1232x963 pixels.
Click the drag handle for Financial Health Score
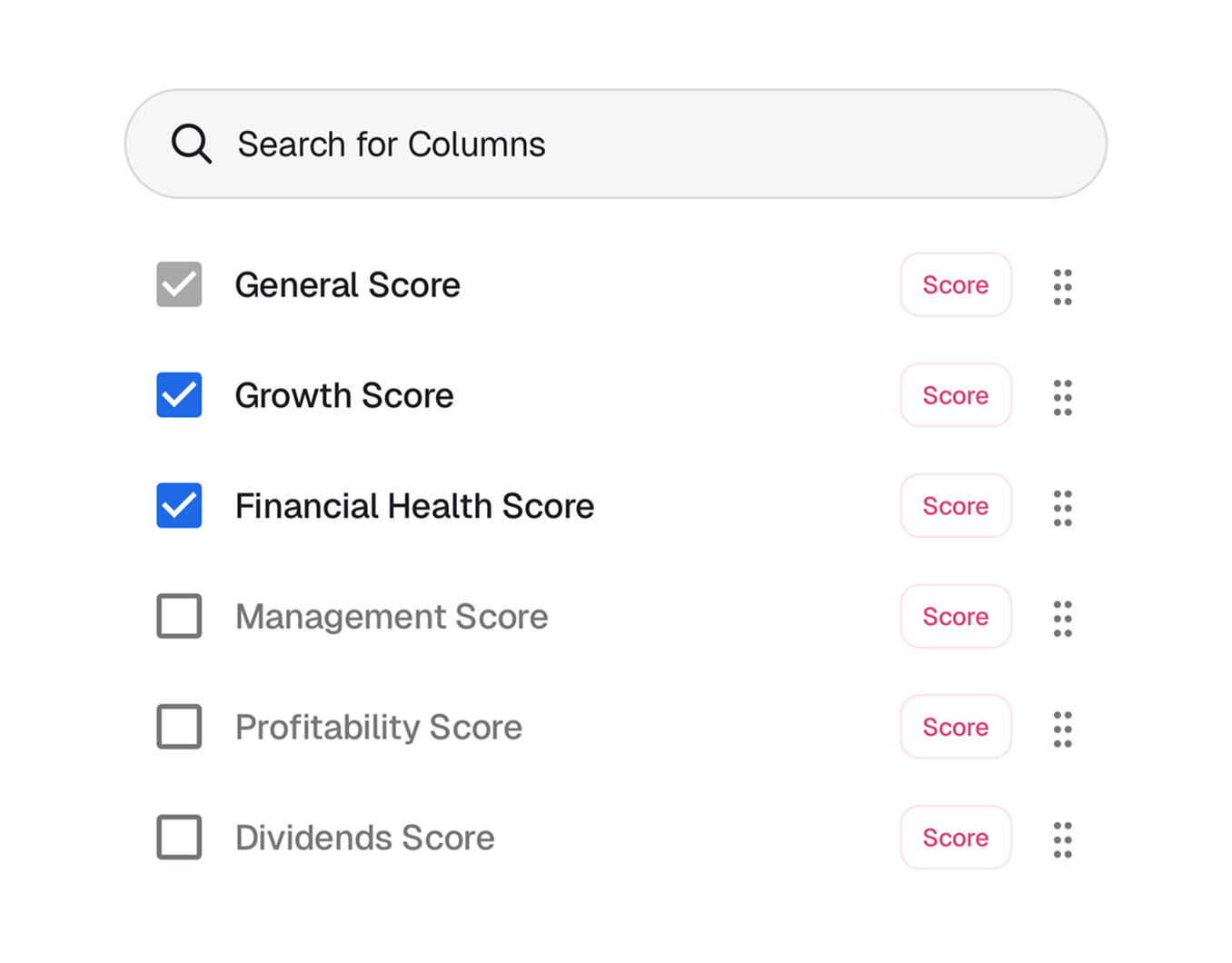1062,507
